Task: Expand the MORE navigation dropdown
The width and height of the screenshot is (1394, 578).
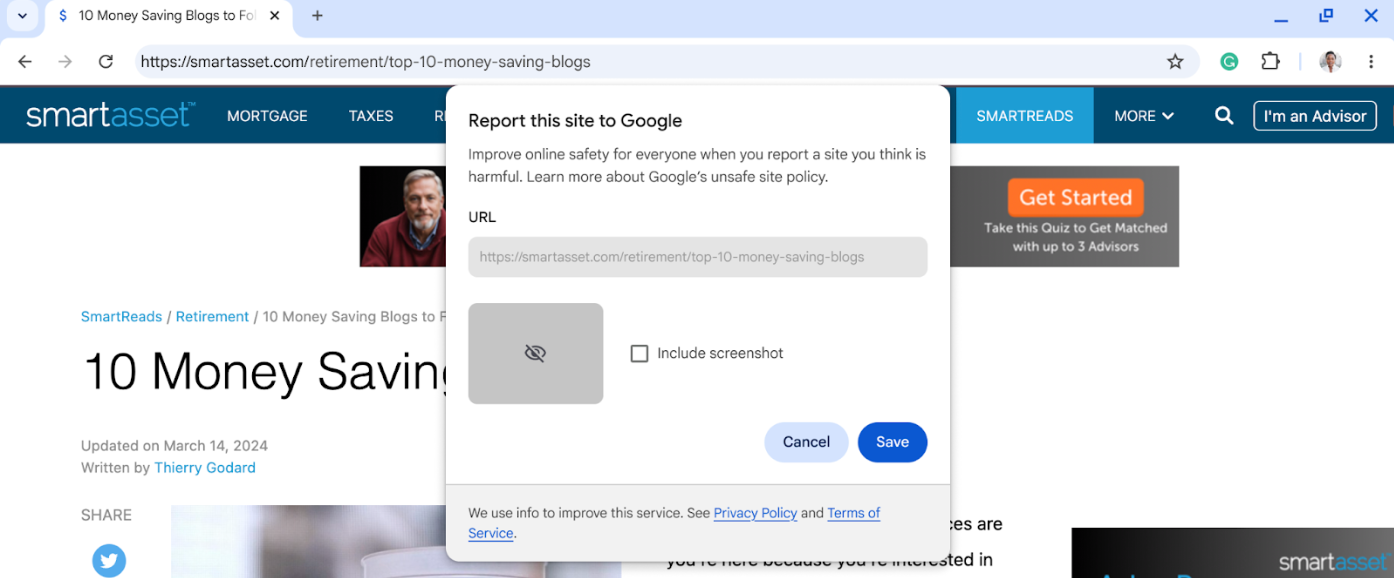Action: (1144, 116)
